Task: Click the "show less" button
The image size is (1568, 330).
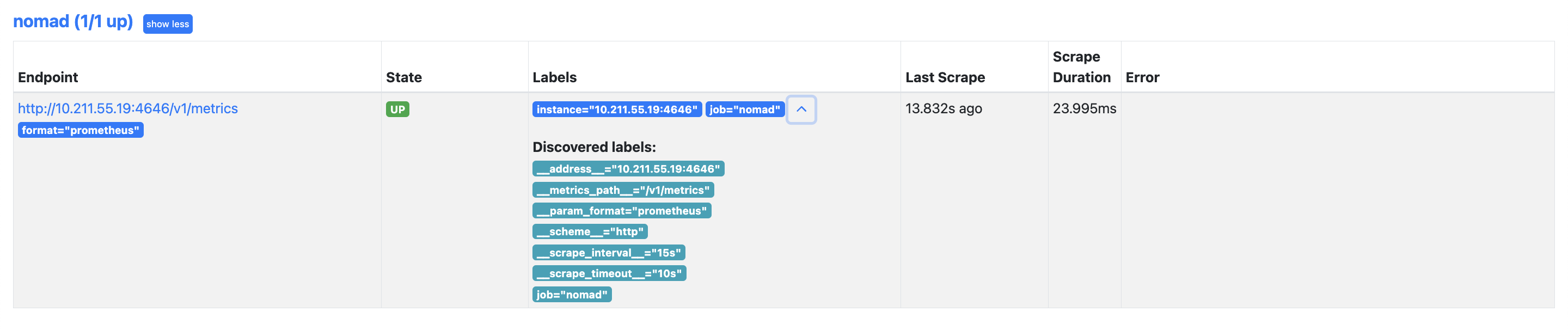Action: pyautogui.click(x=167, y=25)
